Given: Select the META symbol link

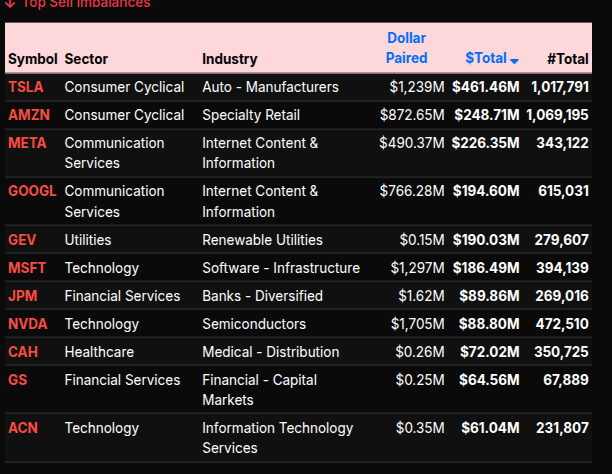Looking at the screenshot, I should pos(27,143).
